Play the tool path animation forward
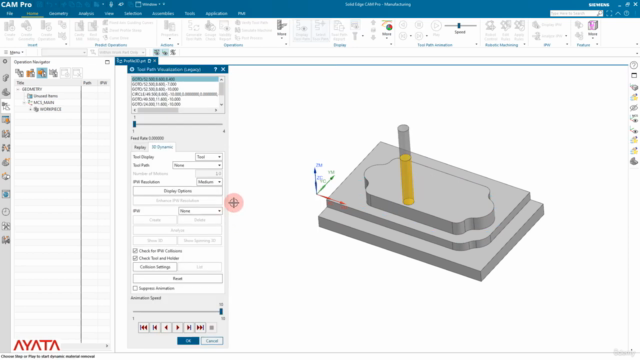 point(178,327)
